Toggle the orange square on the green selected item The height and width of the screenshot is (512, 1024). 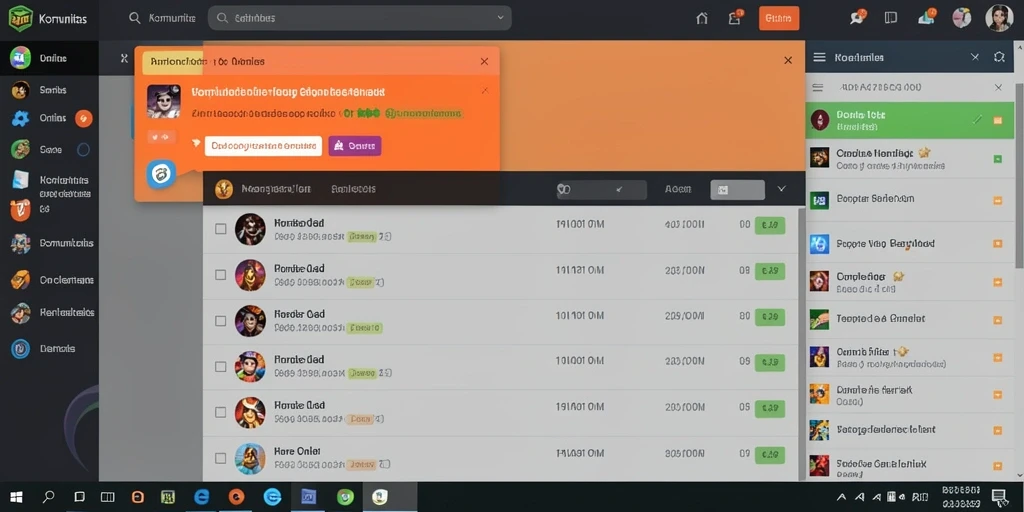(997, 120)
